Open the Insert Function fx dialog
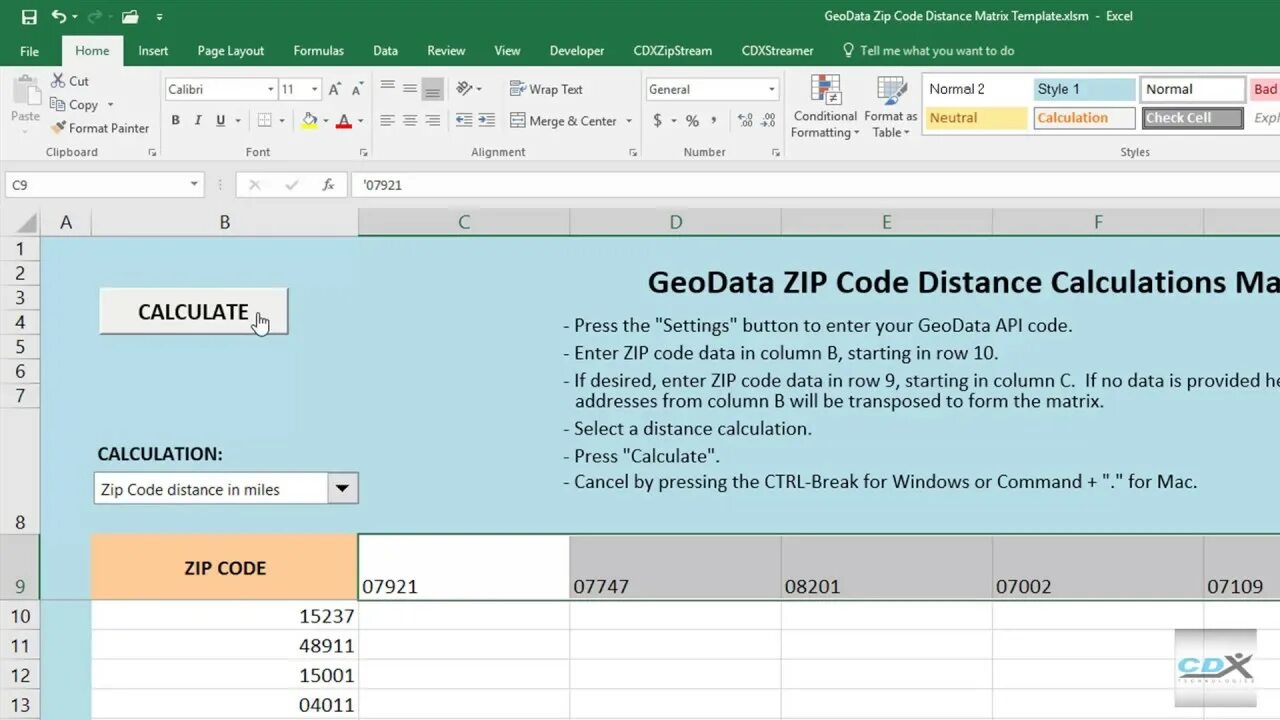 [x=328, y=185]
